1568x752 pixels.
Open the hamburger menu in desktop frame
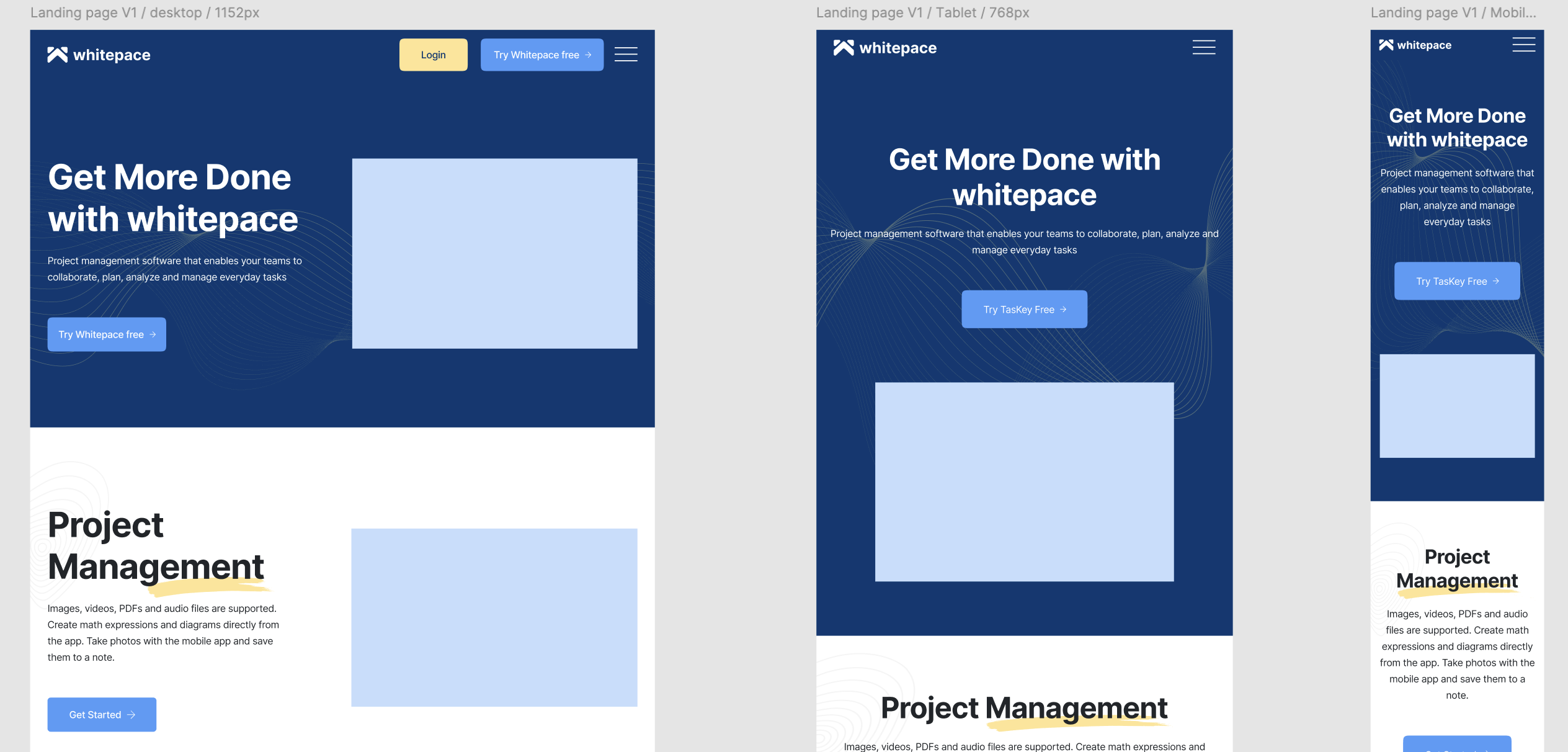(x=626, y=55)
